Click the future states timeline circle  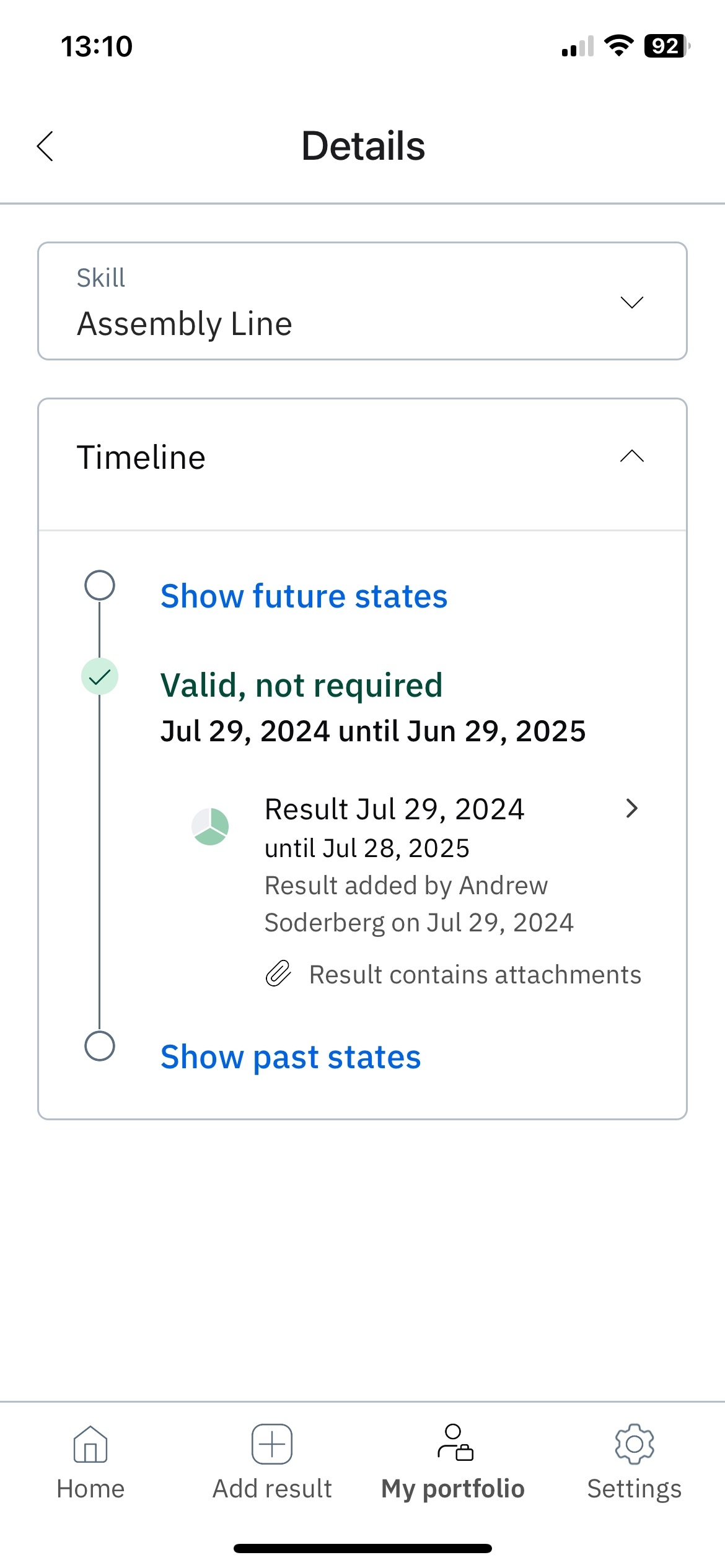point(100,585)
